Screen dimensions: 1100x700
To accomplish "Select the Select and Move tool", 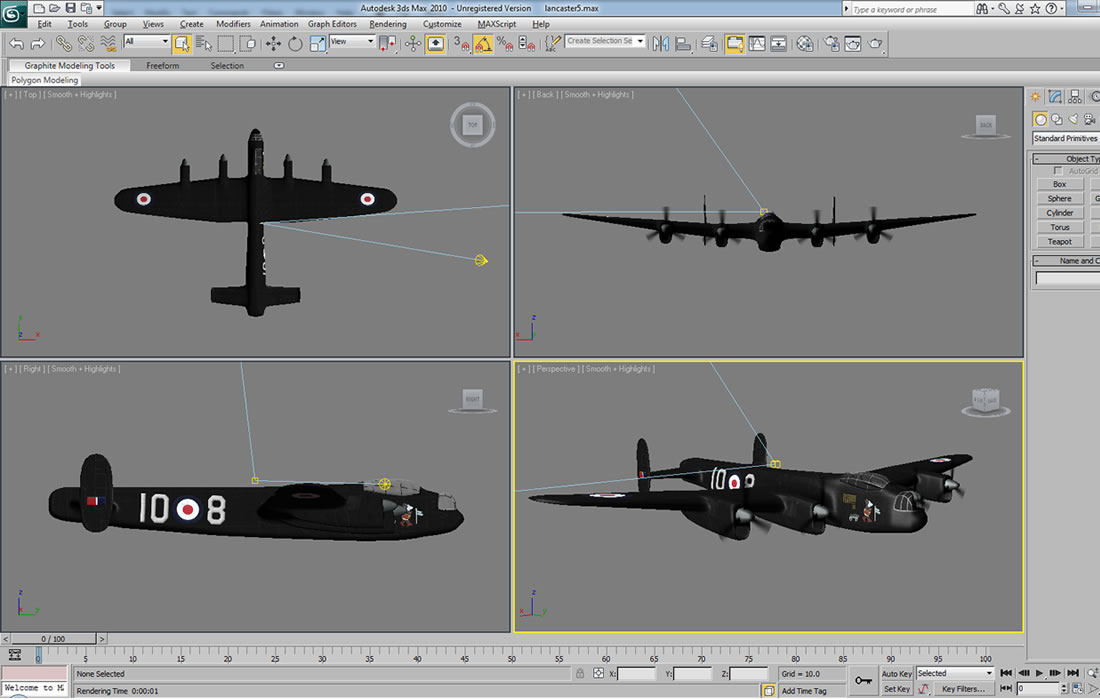I will [x=273, y=43].
